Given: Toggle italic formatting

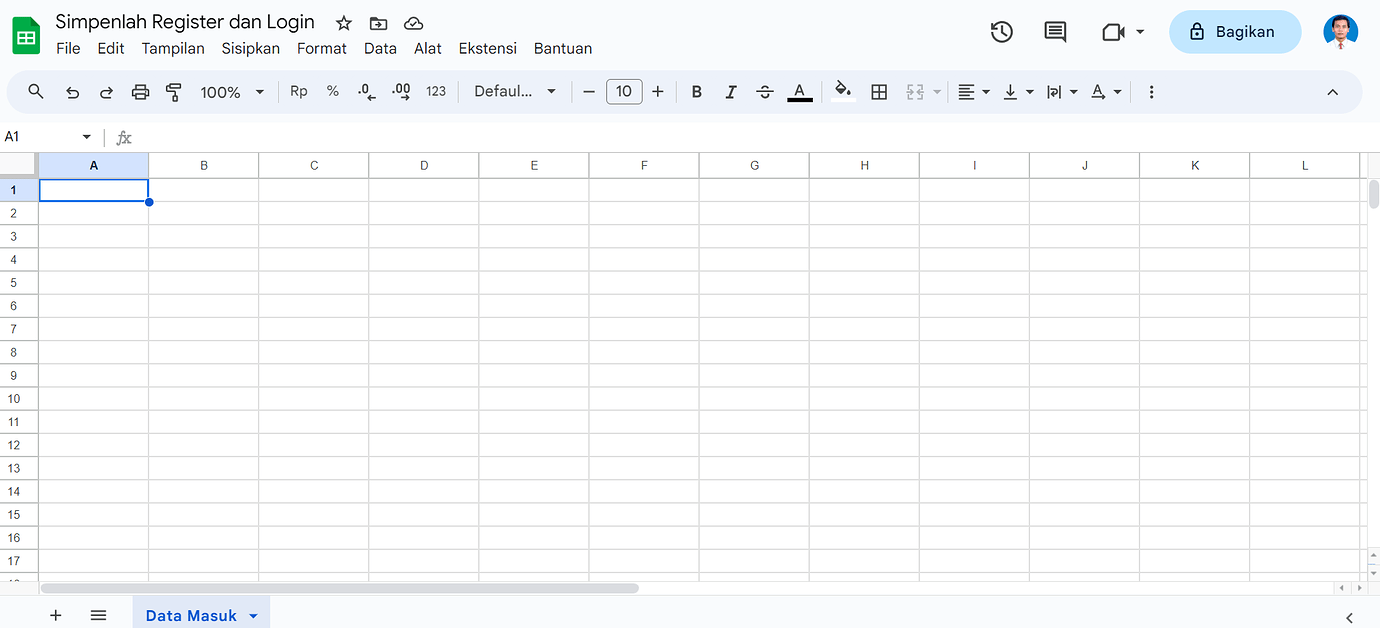Looking at the screenshot, I should (731, 91).
